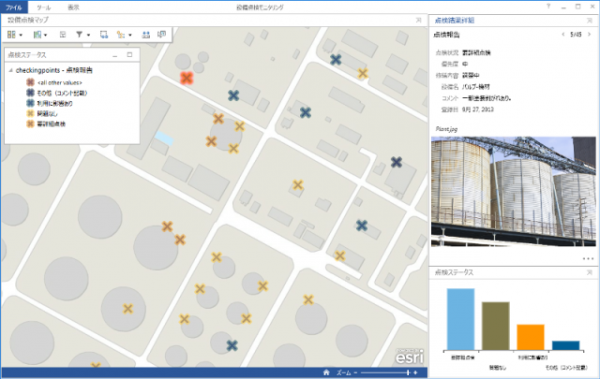Image resolution: width=600 pixels, height=379 pixels.
Task: Minimize the 点検ステータス legend panel
Action: click(x=115, y=56)
